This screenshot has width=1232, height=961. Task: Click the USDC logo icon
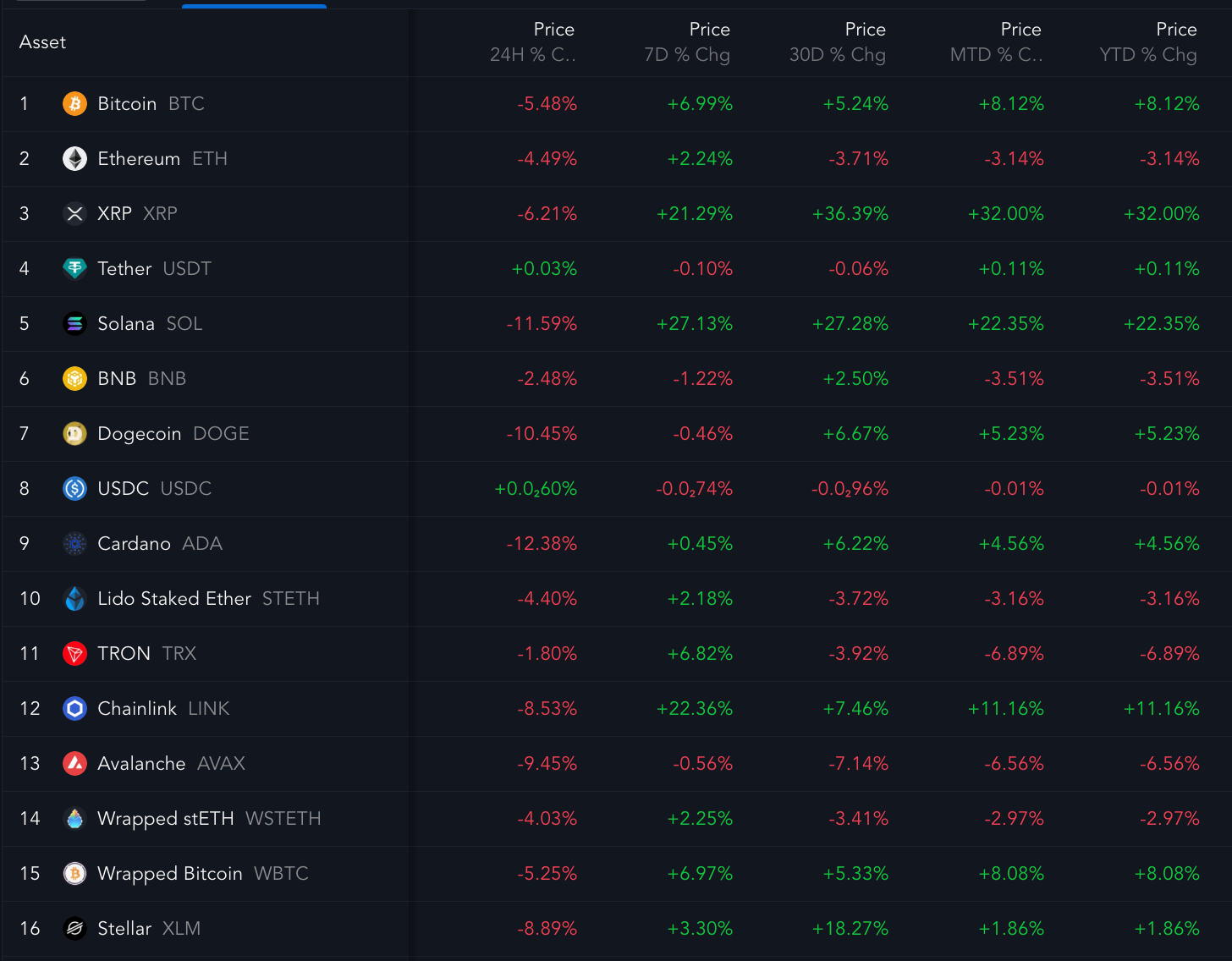point(74,489)
